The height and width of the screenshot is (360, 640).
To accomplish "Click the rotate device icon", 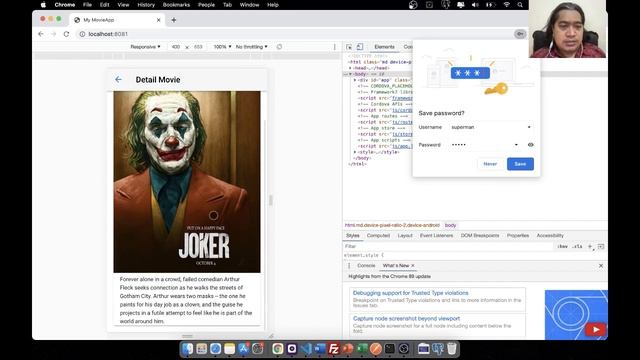I will 279,47.
